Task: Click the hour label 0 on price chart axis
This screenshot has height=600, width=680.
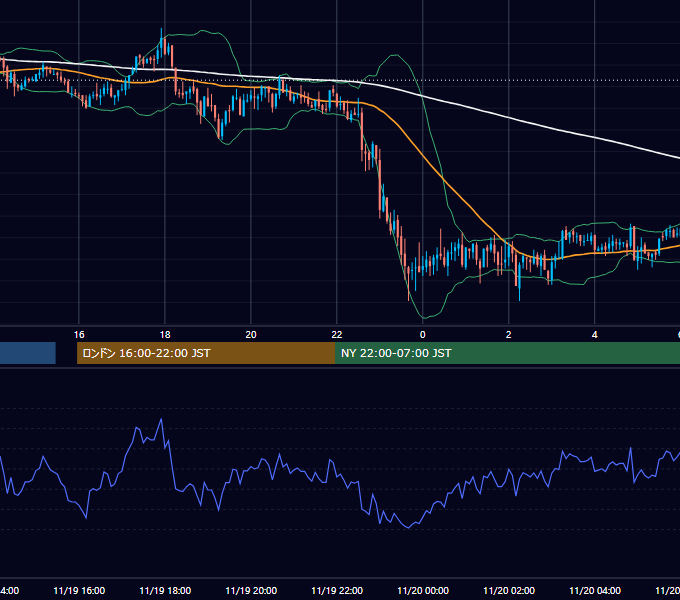Action: [x=423, y=335]
